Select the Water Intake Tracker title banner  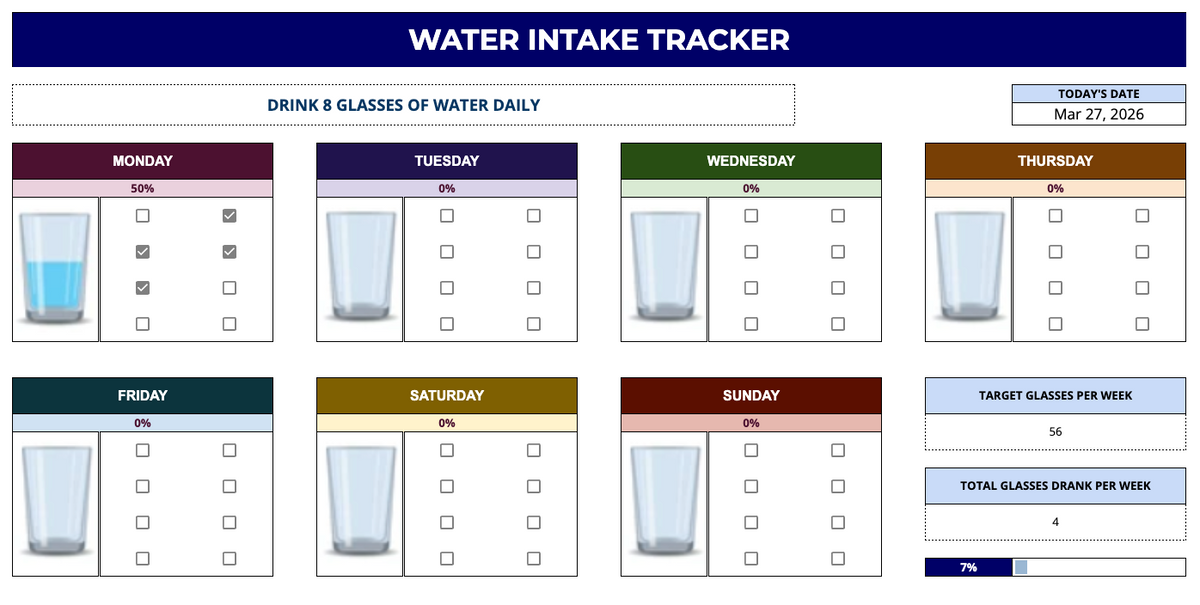coord(599,40)
